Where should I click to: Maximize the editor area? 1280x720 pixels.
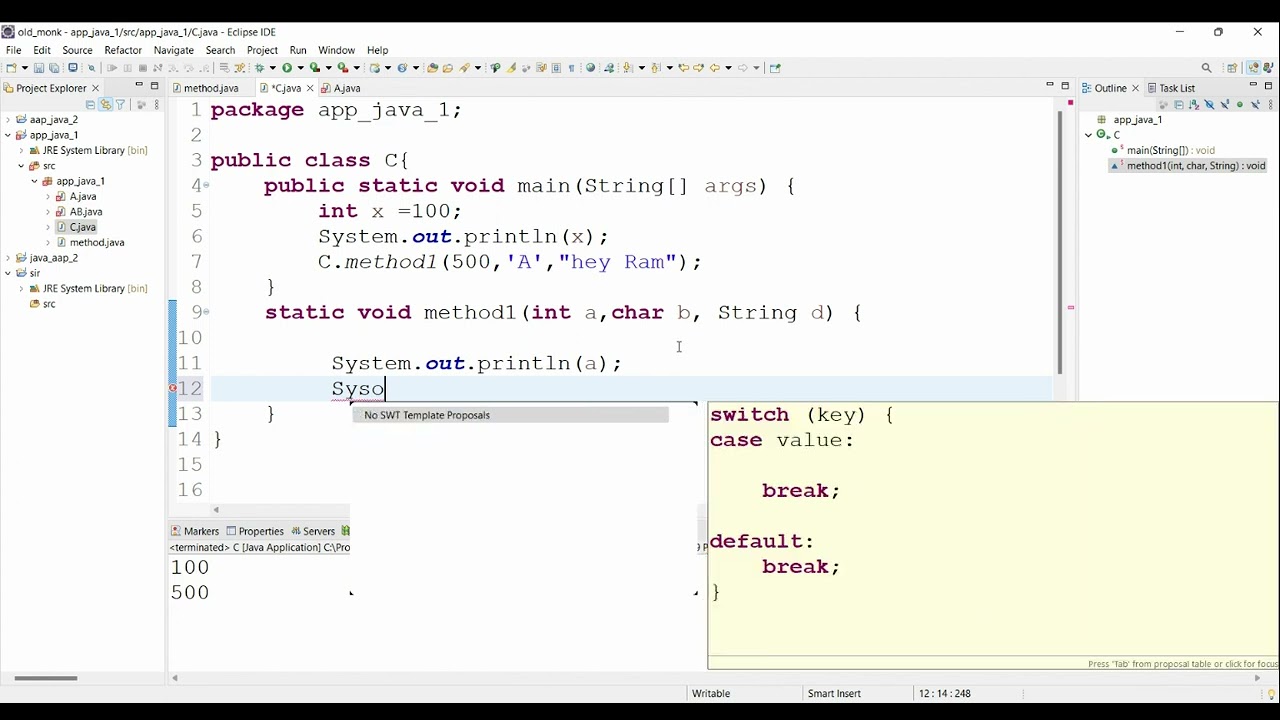tap(1065, 86)
